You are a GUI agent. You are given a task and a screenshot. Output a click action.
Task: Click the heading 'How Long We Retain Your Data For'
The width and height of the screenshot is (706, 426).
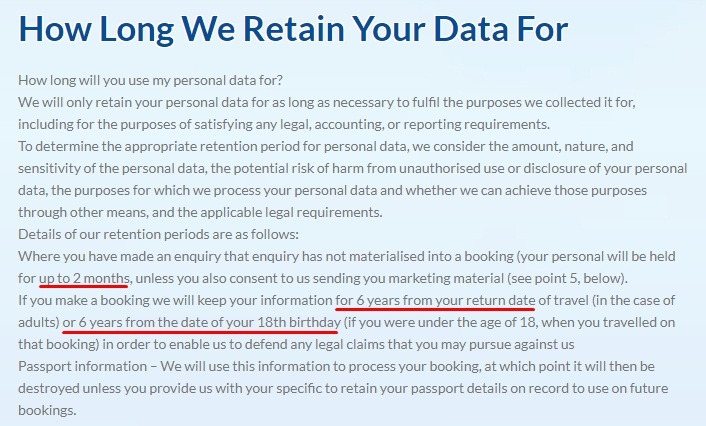[293, 29]
